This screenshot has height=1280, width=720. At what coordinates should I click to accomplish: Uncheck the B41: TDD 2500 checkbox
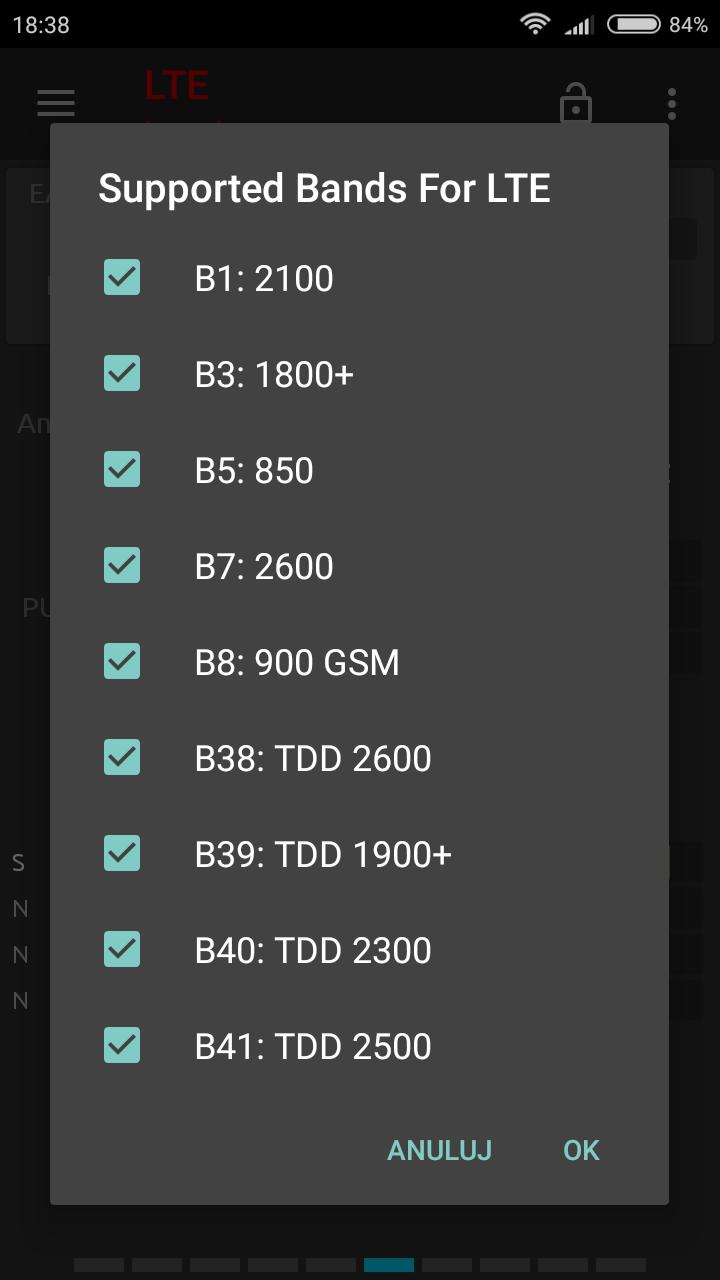tap(122, 1046)
